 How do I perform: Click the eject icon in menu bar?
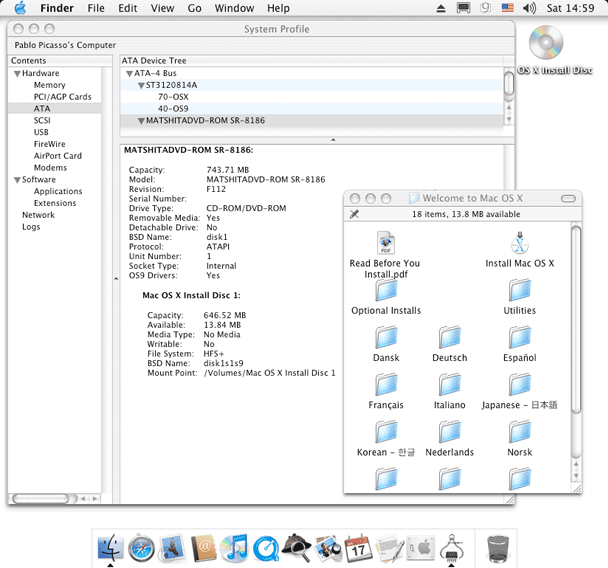(x=441, y=8)
